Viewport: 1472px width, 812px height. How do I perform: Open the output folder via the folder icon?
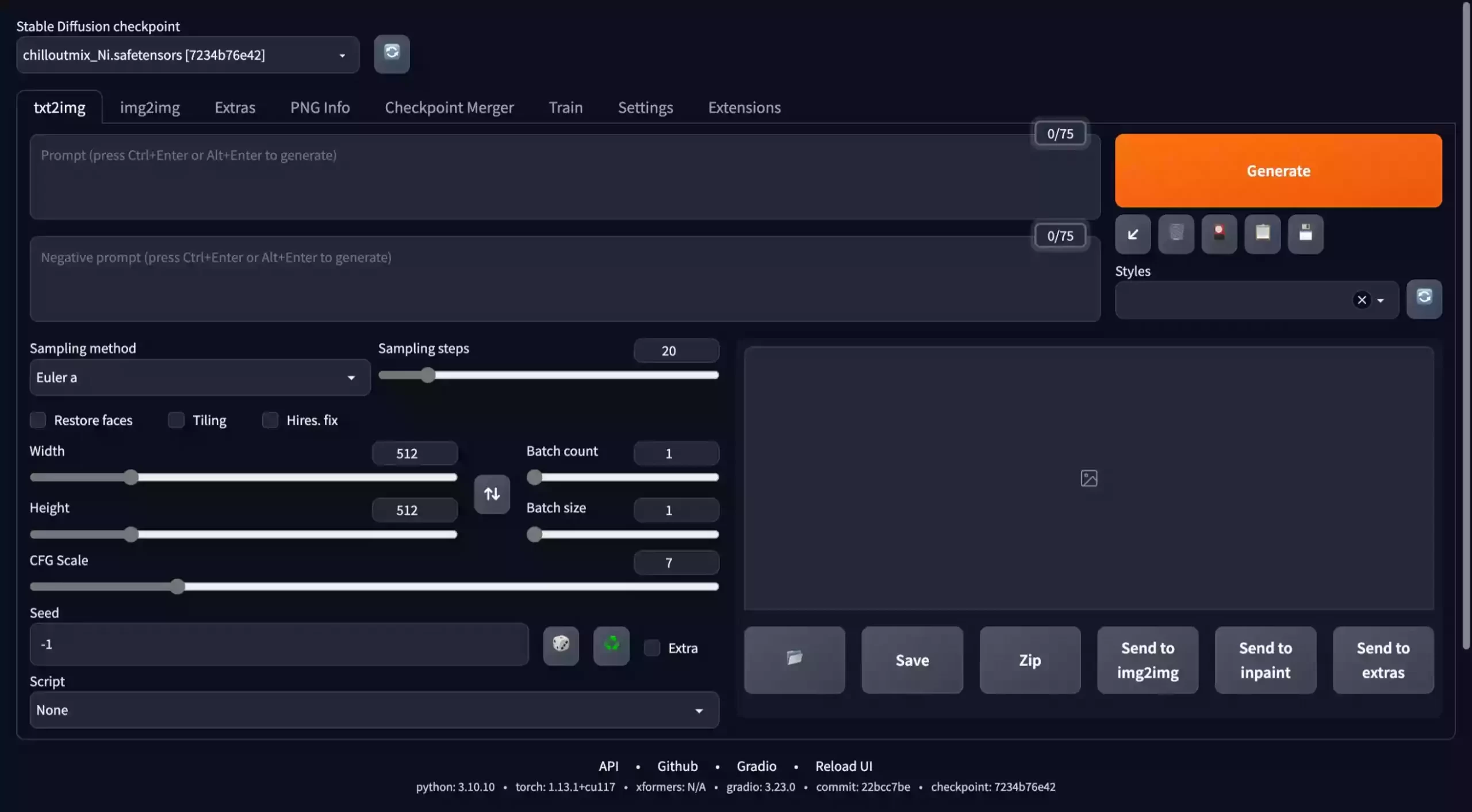tap(794, 659)
